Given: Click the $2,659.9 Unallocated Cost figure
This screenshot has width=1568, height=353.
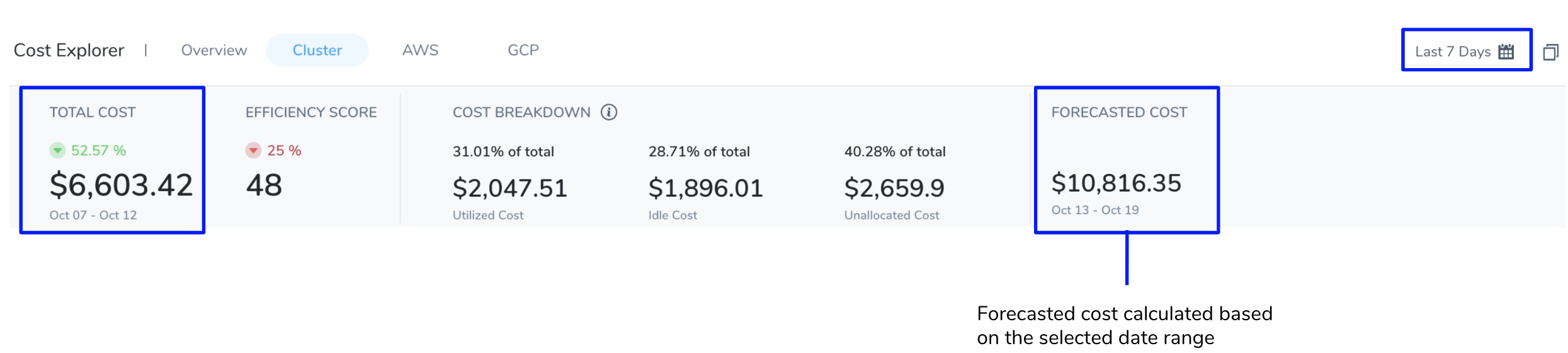Looking at the screenshot, I should (x=894, y=188).
